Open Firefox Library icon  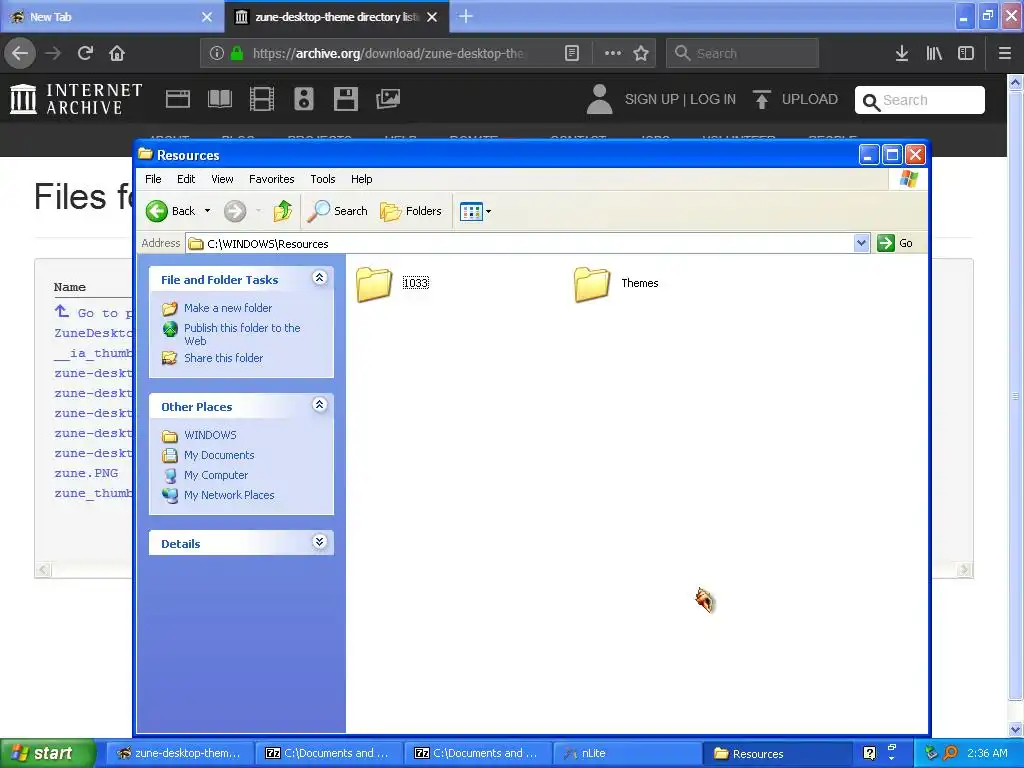[934, 54]
